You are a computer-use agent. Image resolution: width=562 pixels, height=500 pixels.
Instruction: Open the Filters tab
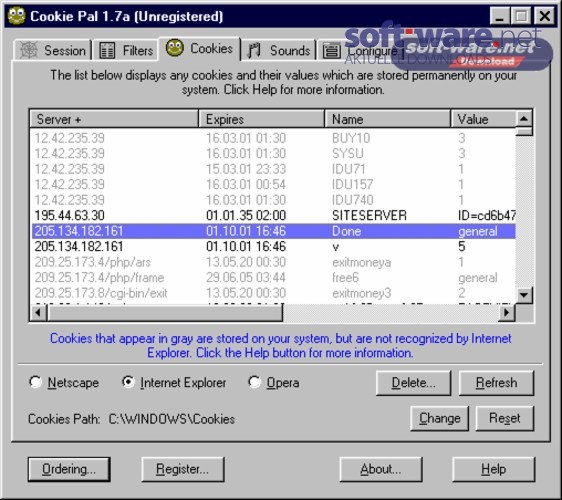click(126, 50)
